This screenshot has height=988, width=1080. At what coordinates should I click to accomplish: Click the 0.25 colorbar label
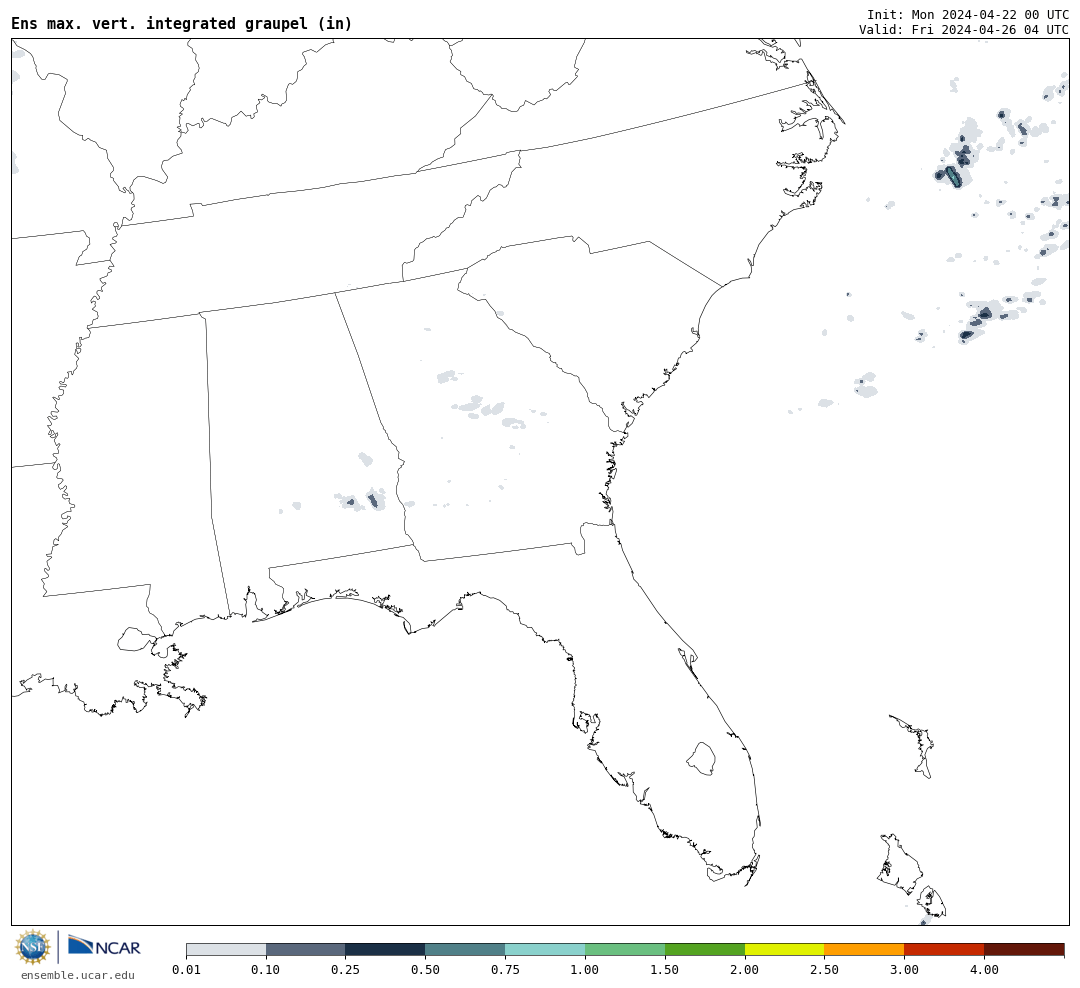[x=346, y=970]
